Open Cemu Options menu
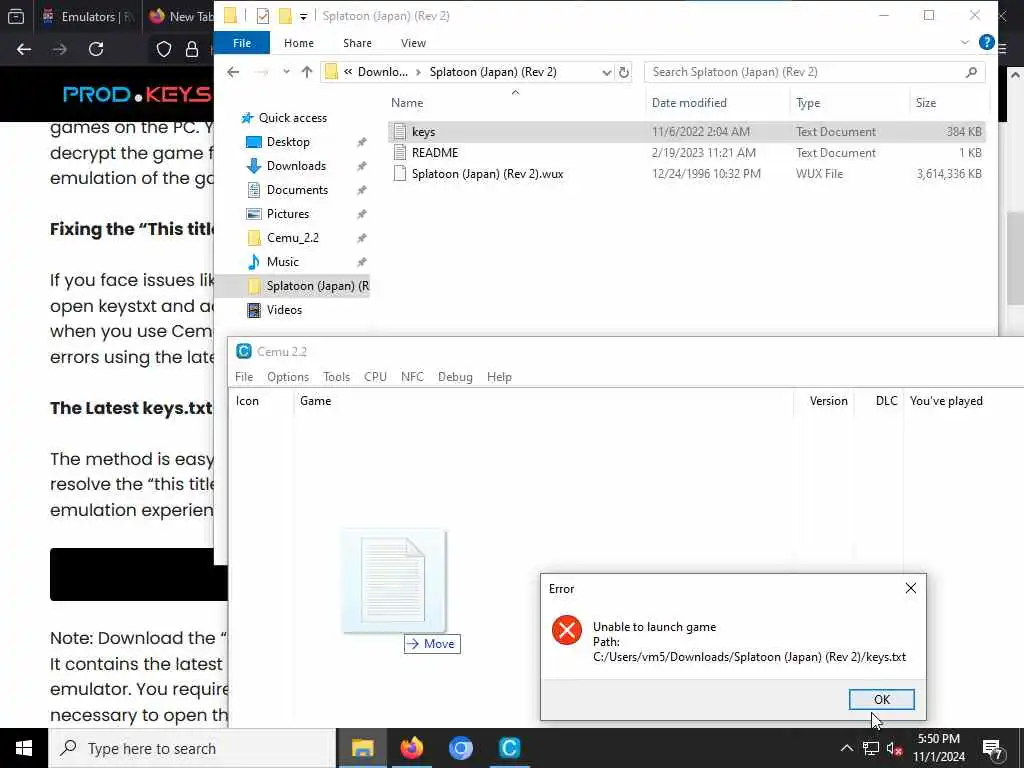 pos(288,377)
